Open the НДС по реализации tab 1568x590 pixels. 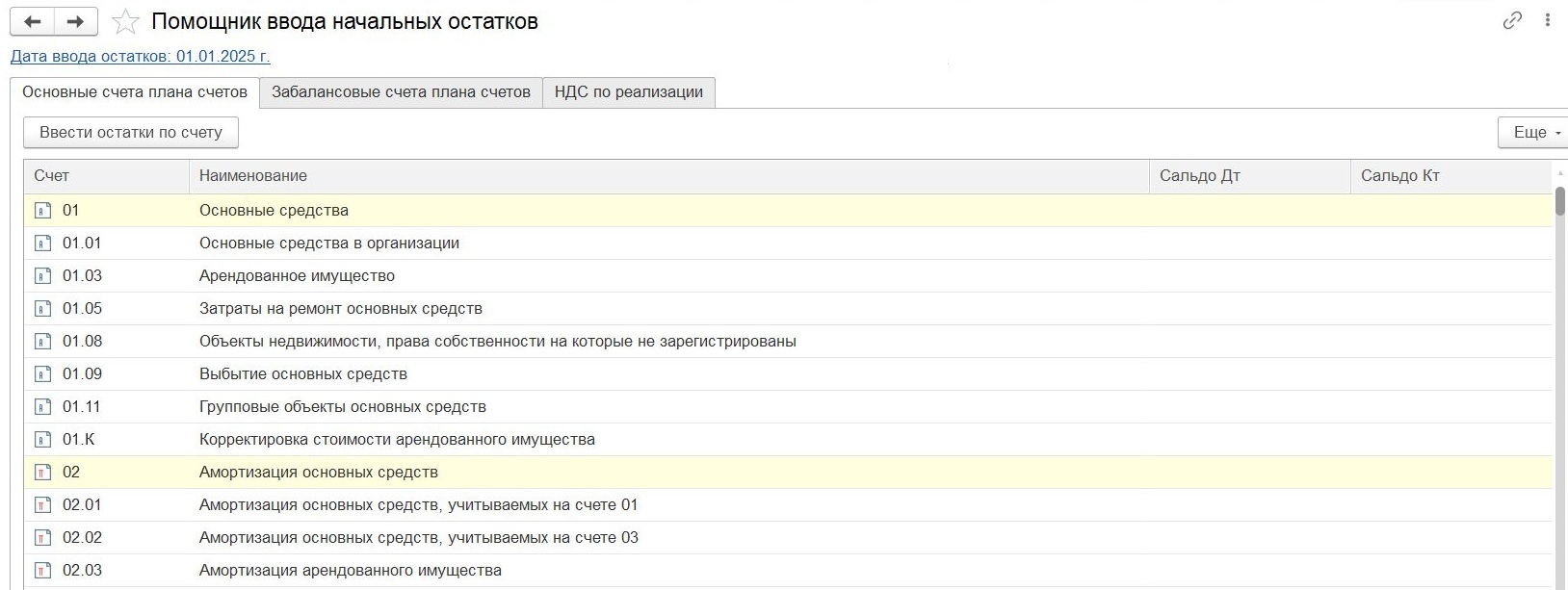(x=628, y=92)
